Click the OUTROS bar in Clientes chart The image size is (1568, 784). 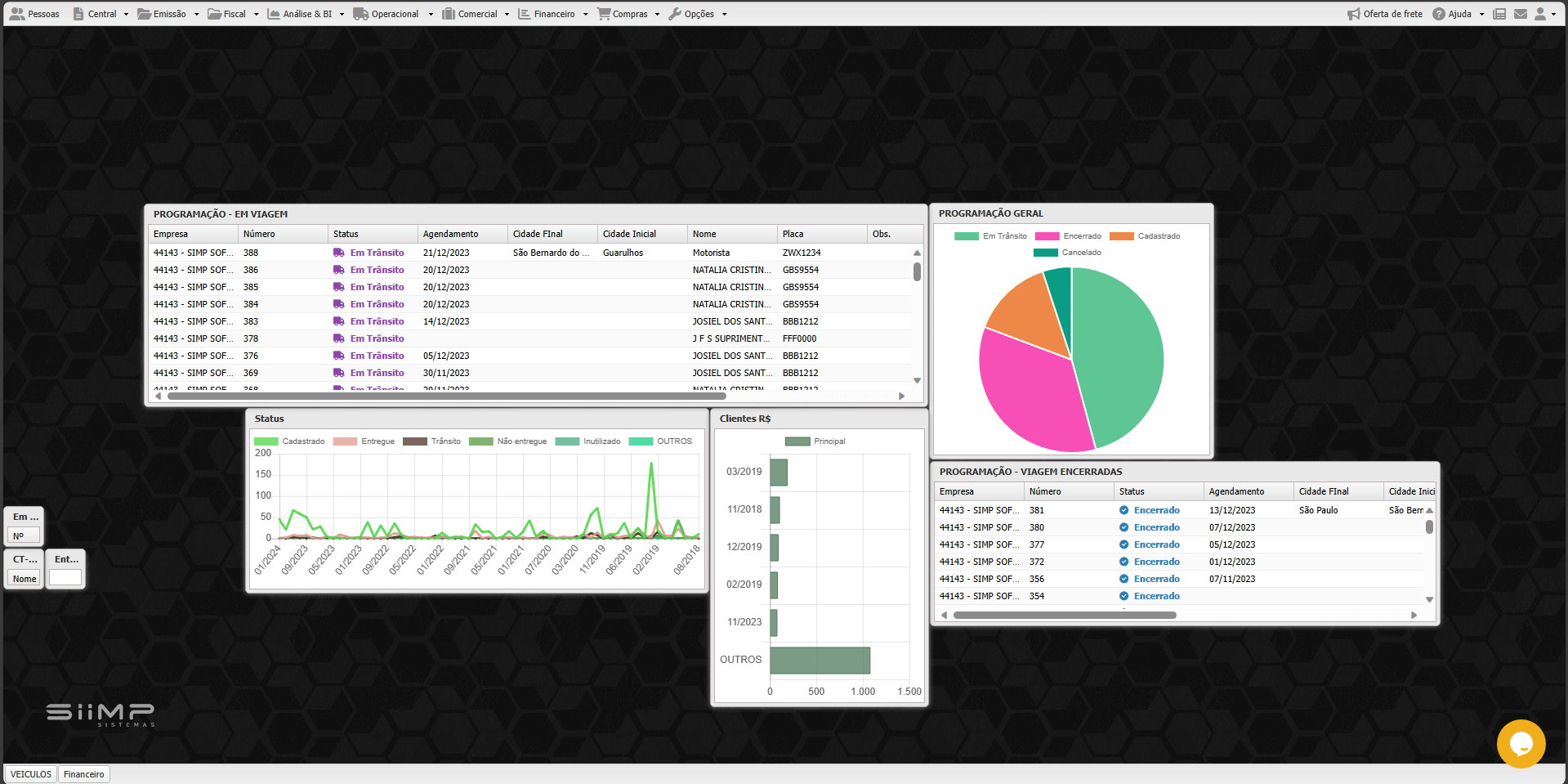click(x=820, y=661)
